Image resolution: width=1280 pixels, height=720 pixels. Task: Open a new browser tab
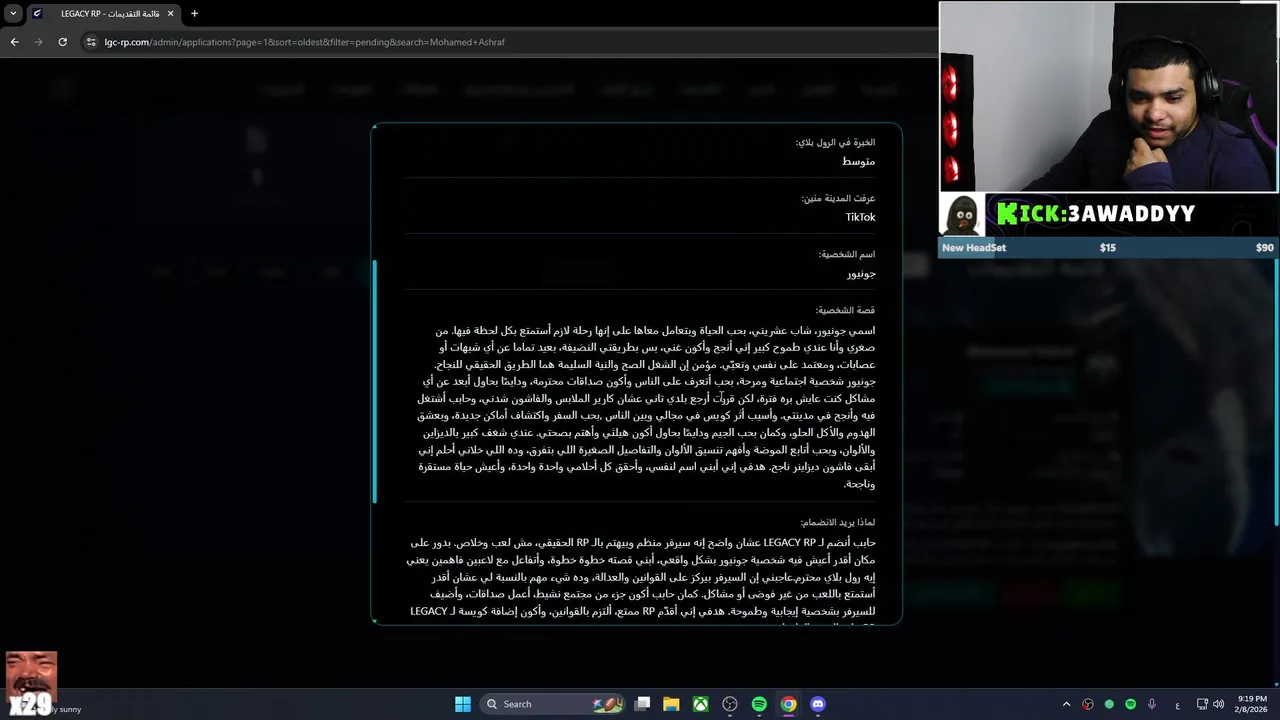click(x=194, y=14)
